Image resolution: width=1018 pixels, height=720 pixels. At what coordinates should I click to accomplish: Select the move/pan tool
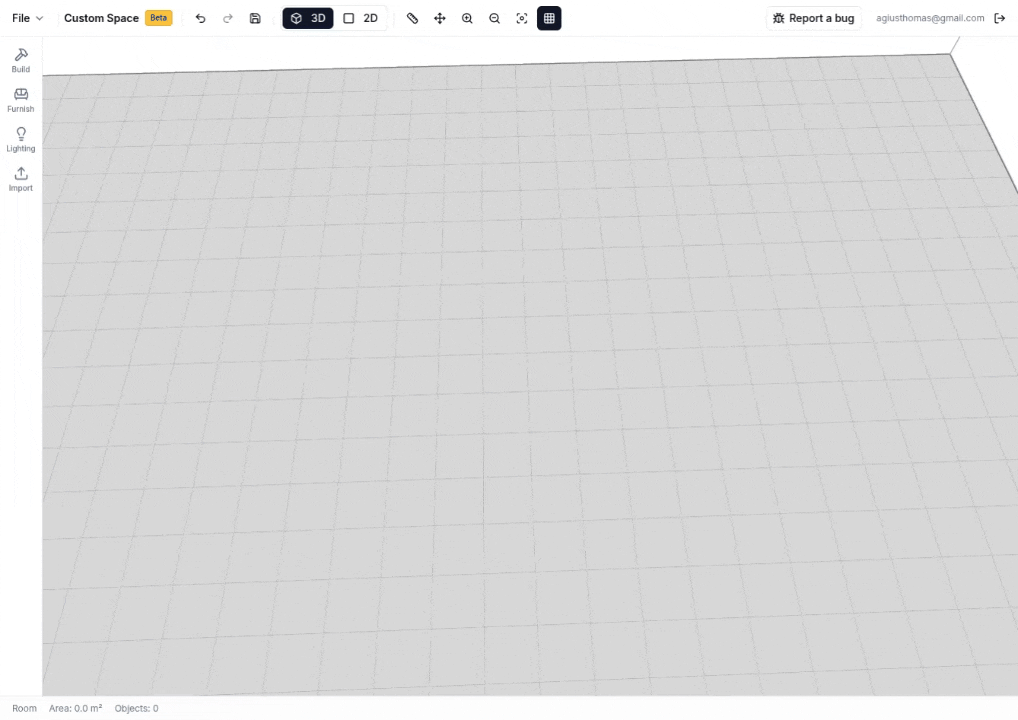(440, 18)
